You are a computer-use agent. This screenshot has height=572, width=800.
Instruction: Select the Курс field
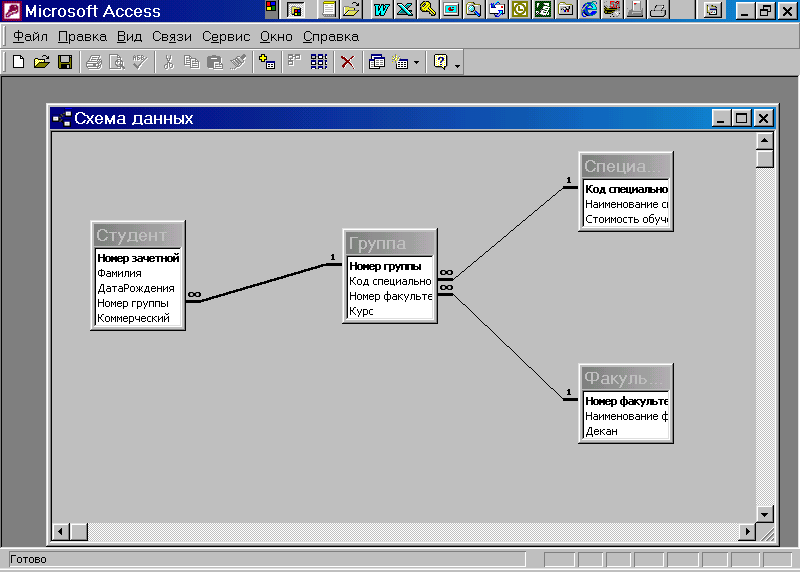(390, 311)
